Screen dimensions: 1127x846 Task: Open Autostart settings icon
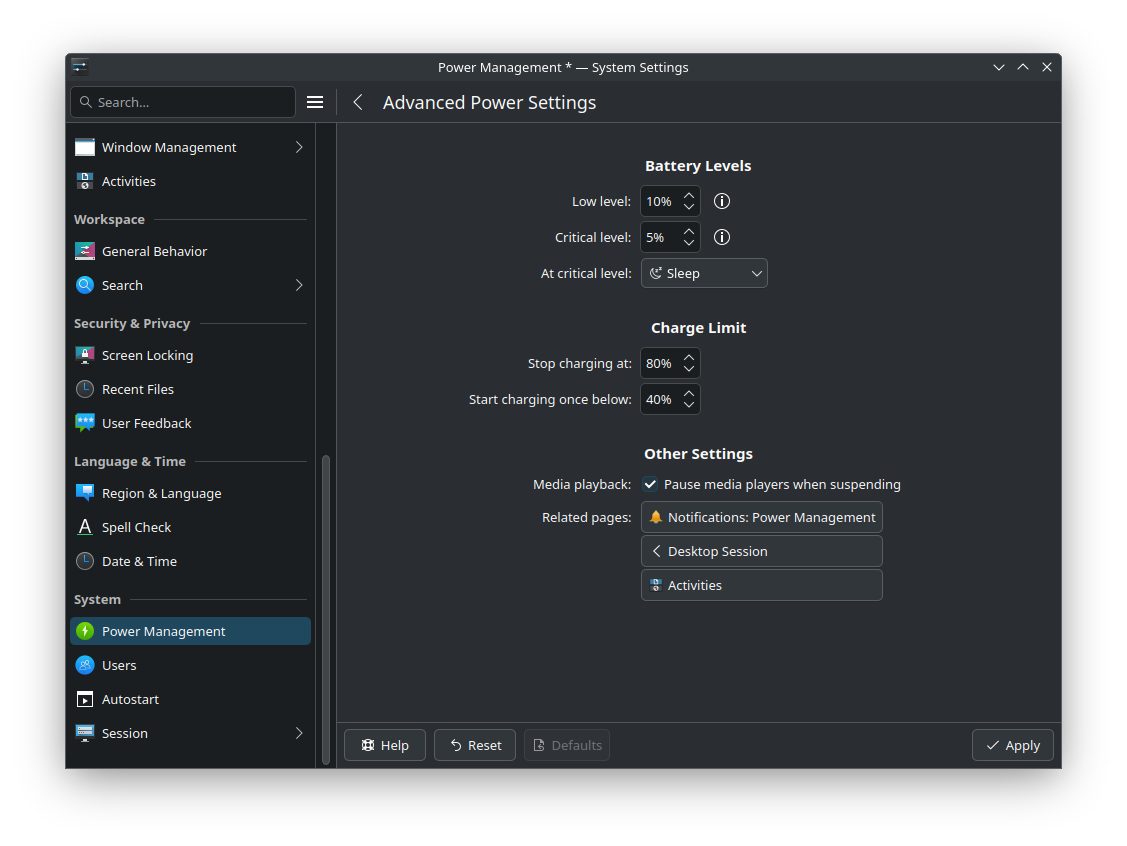85,699
